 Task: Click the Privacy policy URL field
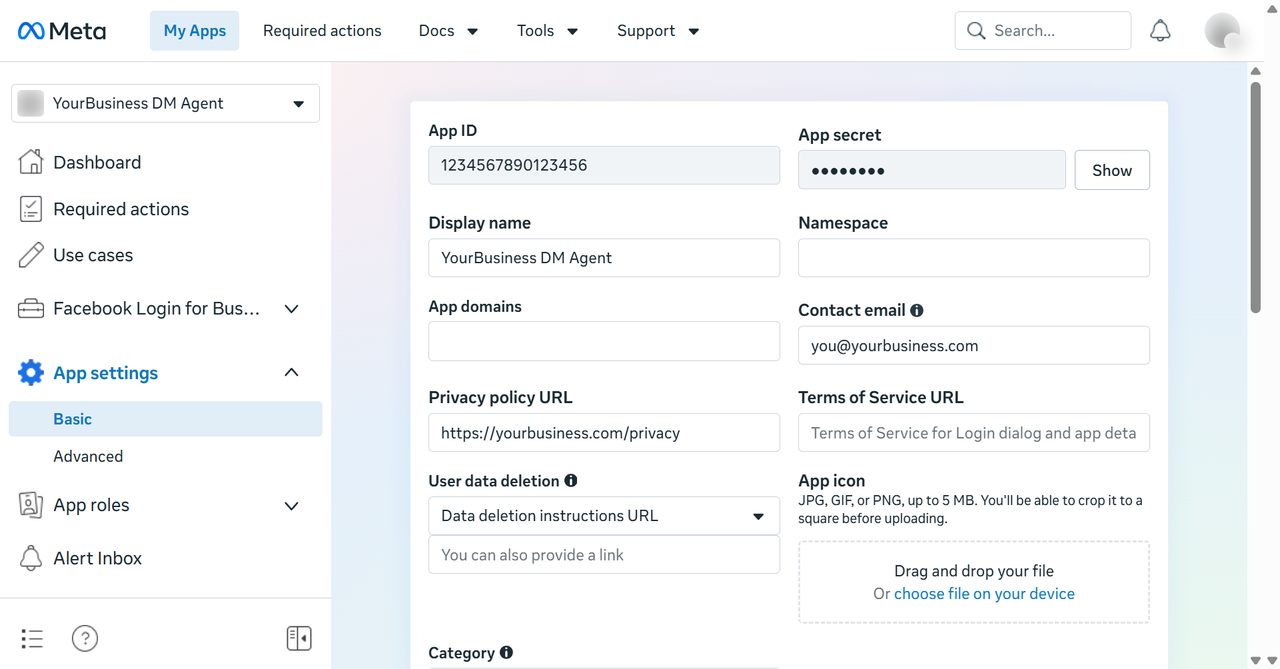604,433
